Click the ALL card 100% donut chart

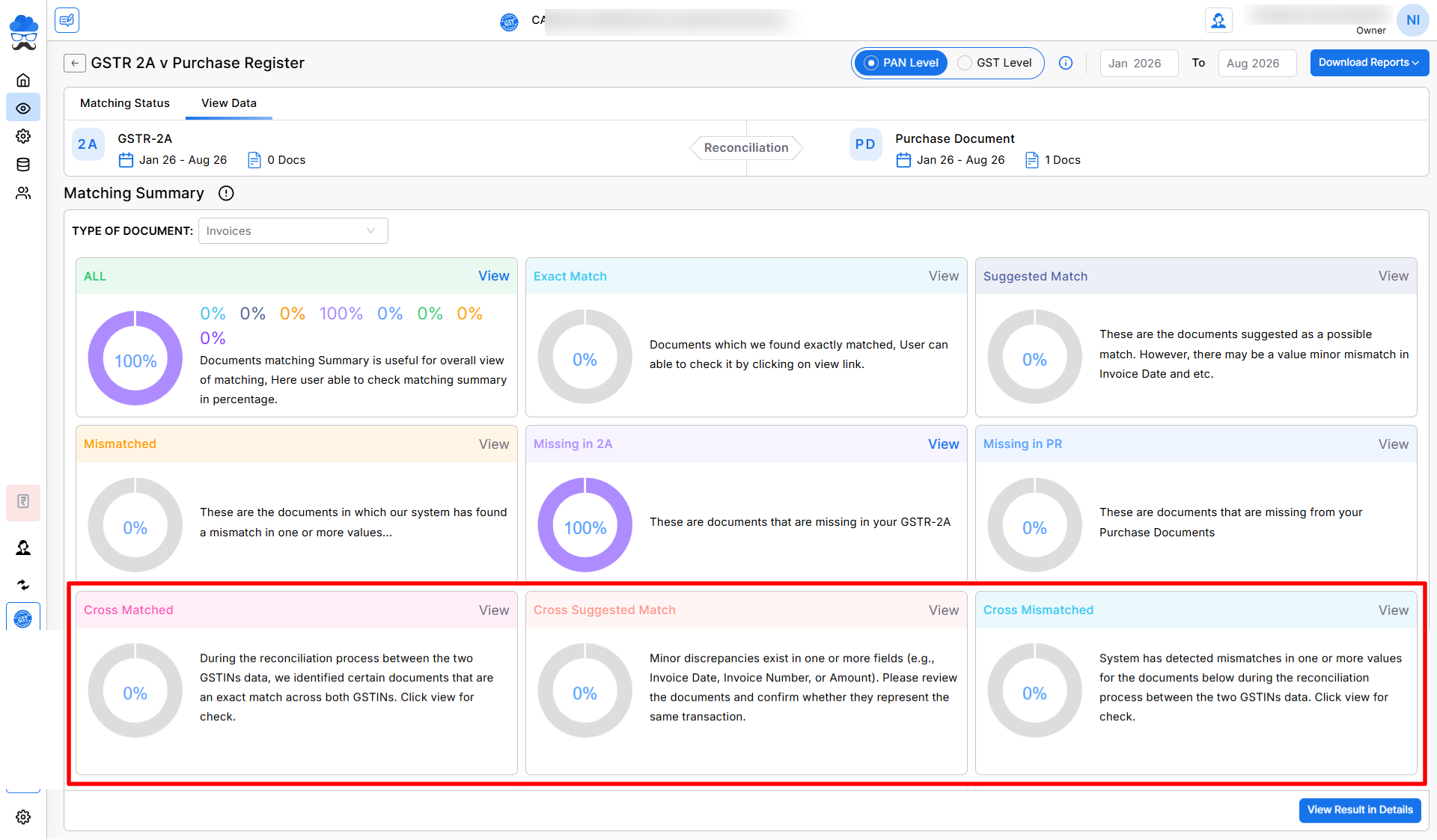point(135,358)
